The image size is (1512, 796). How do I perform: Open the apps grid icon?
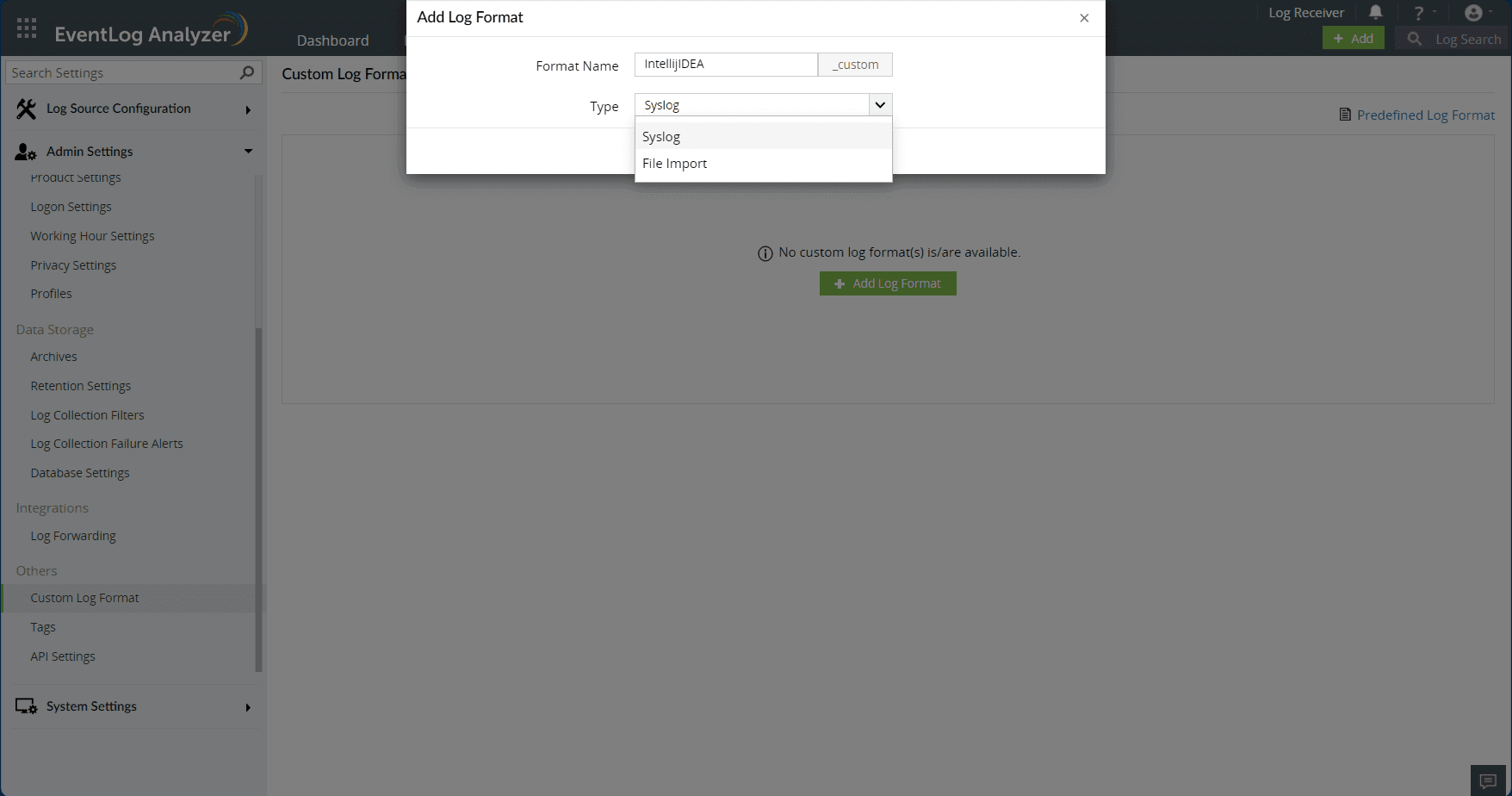tap(27, 28)
